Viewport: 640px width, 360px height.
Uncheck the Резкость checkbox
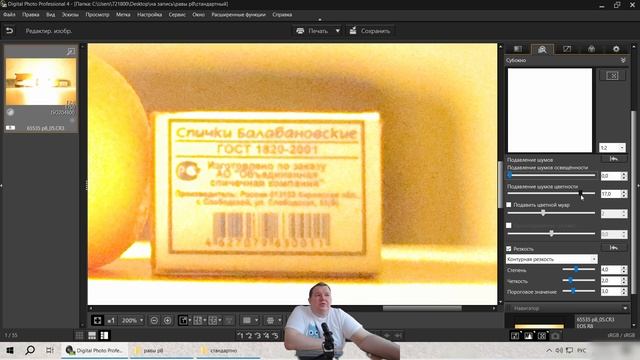tap(509, 249)
